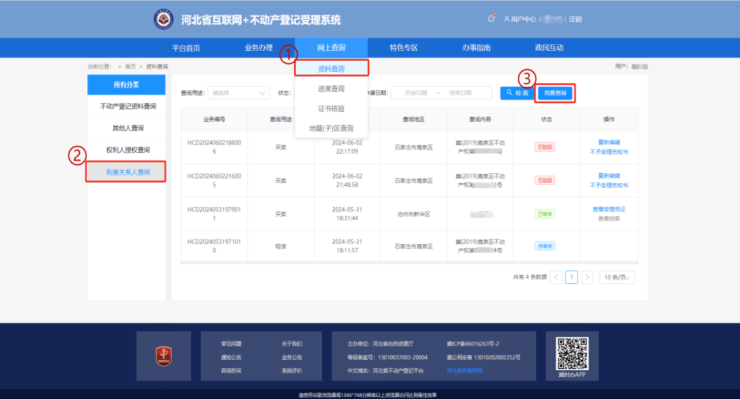This screenshot has width=740, height=399.
Task: Click the 业务编号 column header
Action: coord(214,119)
